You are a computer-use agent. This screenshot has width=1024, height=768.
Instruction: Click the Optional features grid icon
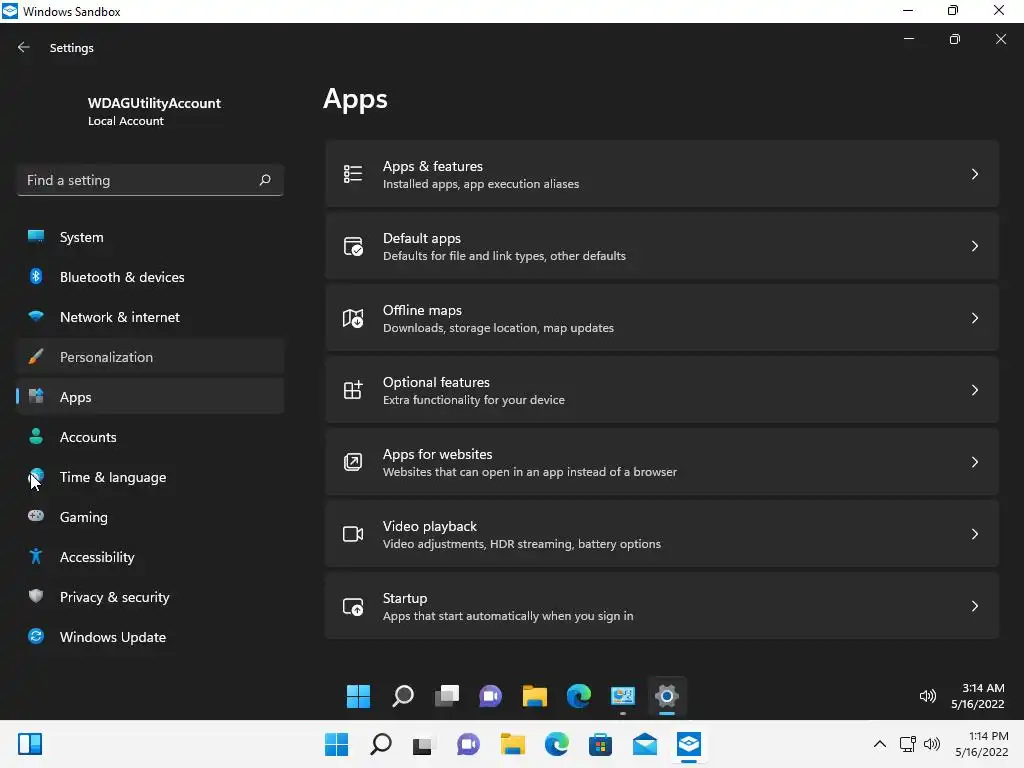[x=353, y=390]
